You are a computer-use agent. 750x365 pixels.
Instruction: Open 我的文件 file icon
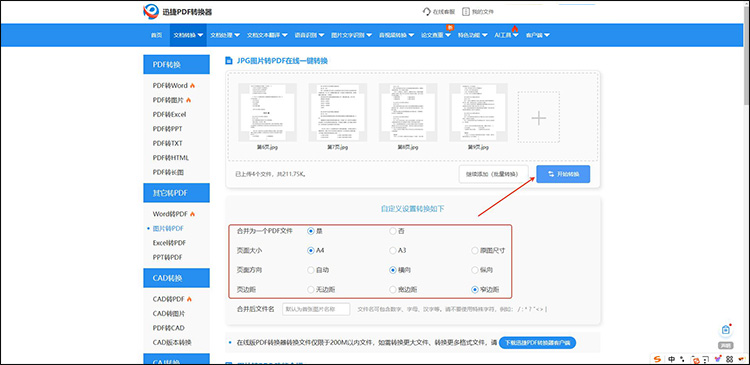click(x=466, y=11)
